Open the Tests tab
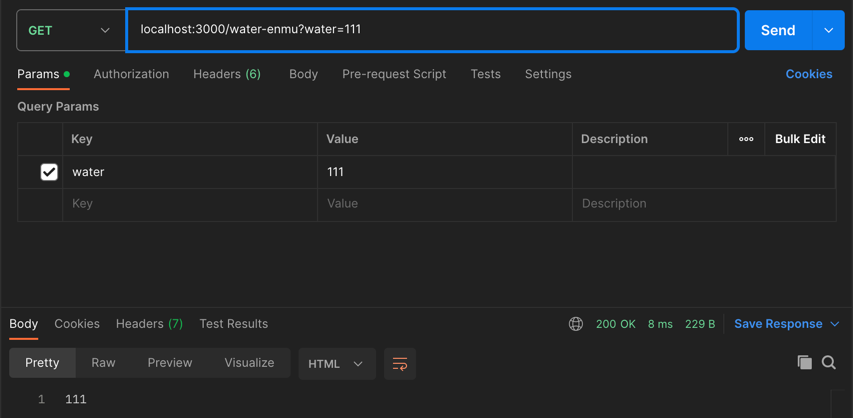853x418 pixels. coord(486,74)
